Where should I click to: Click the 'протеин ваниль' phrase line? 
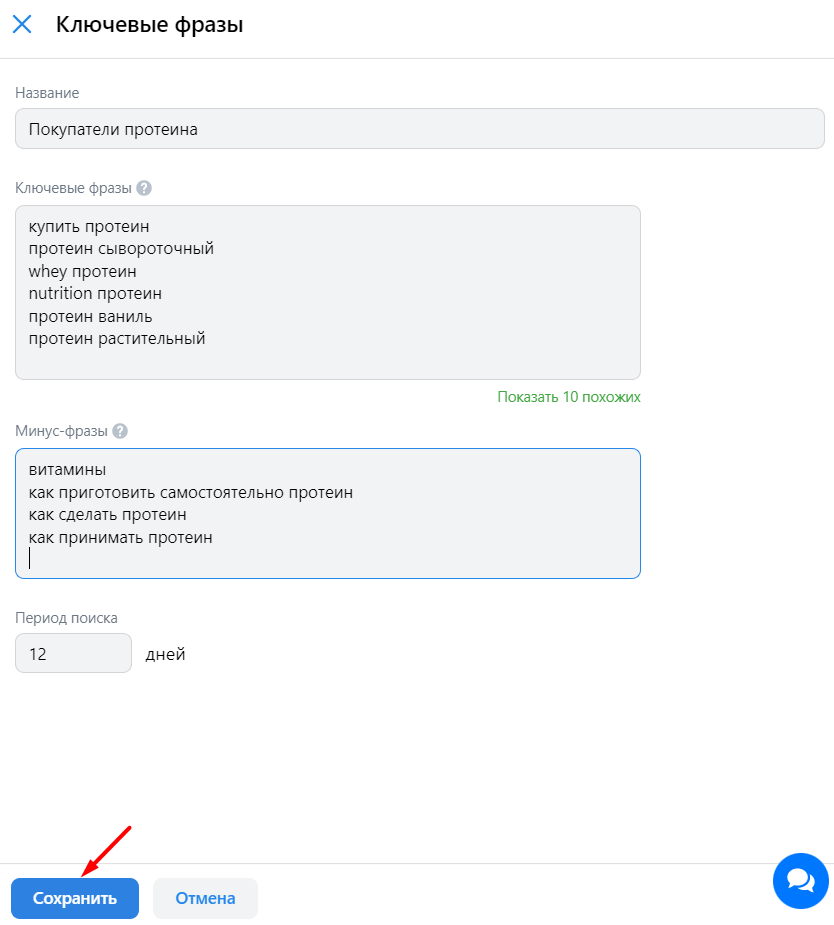click(90, 316)
